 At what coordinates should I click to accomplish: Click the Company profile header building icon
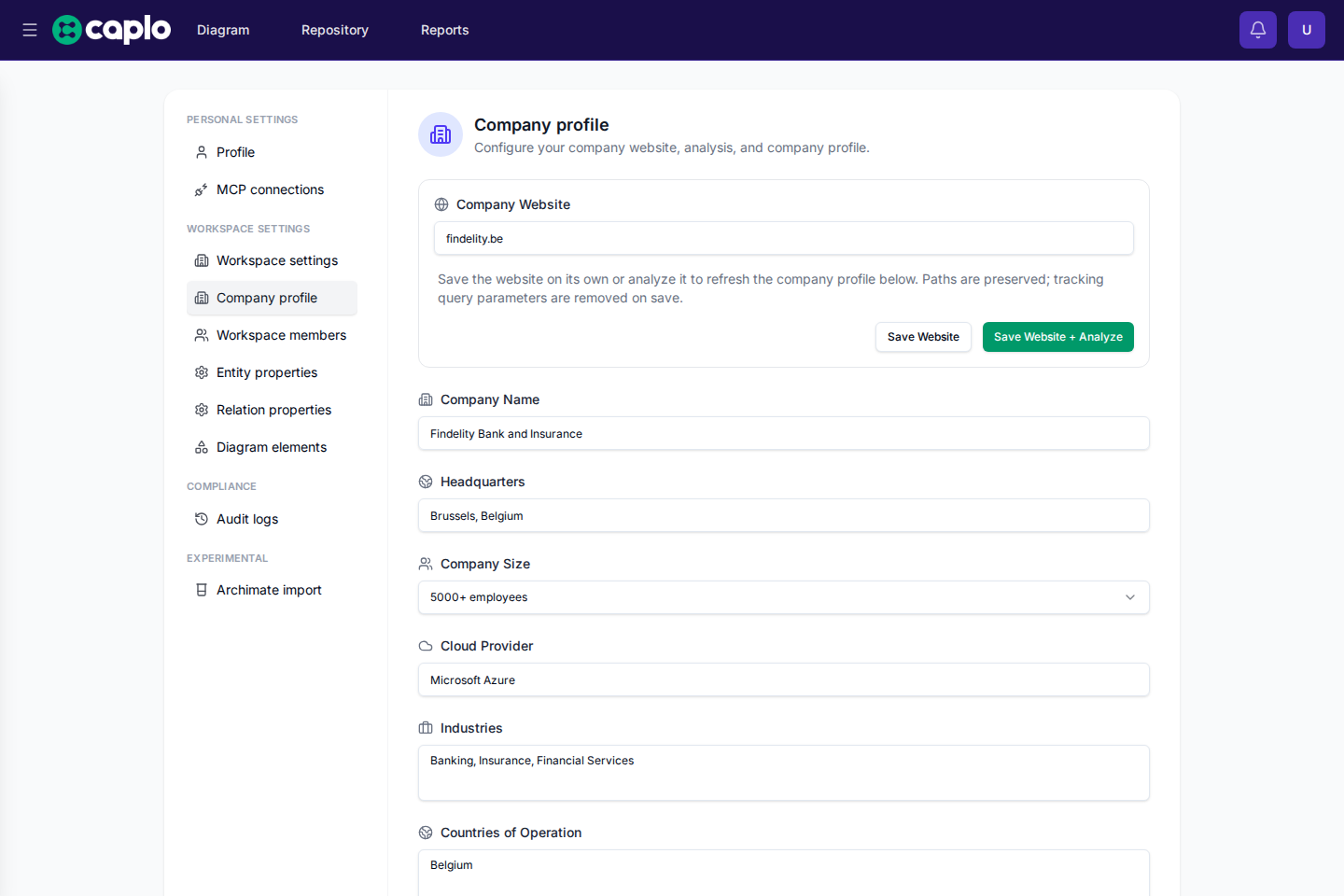(441, 134)
